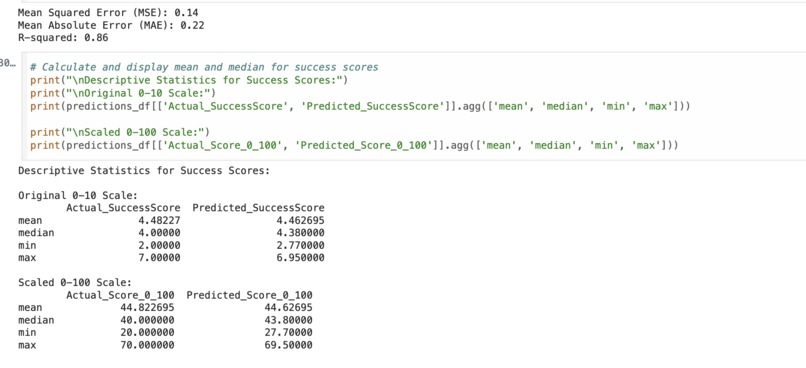The image size is (806, 368).
Task: Click the print Descriptive Statistics code line
Action: pos(189,80)
